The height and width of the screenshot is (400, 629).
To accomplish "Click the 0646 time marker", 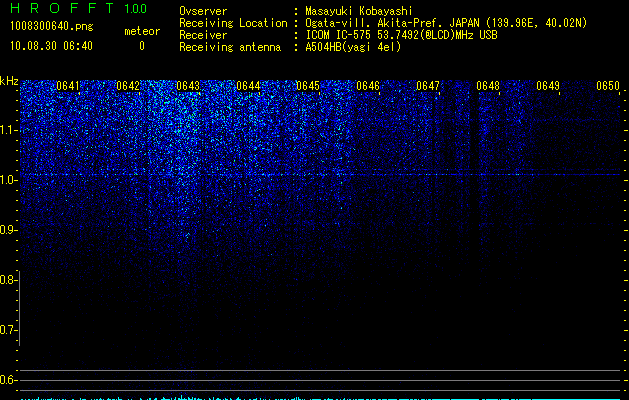I will click(x=368, y=86).
